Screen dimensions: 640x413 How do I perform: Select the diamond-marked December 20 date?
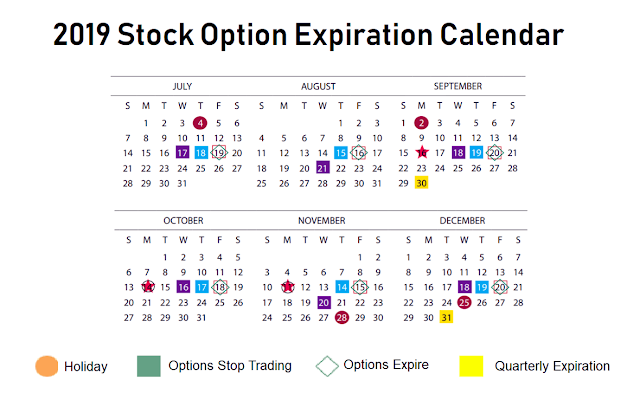coord(500,287)
